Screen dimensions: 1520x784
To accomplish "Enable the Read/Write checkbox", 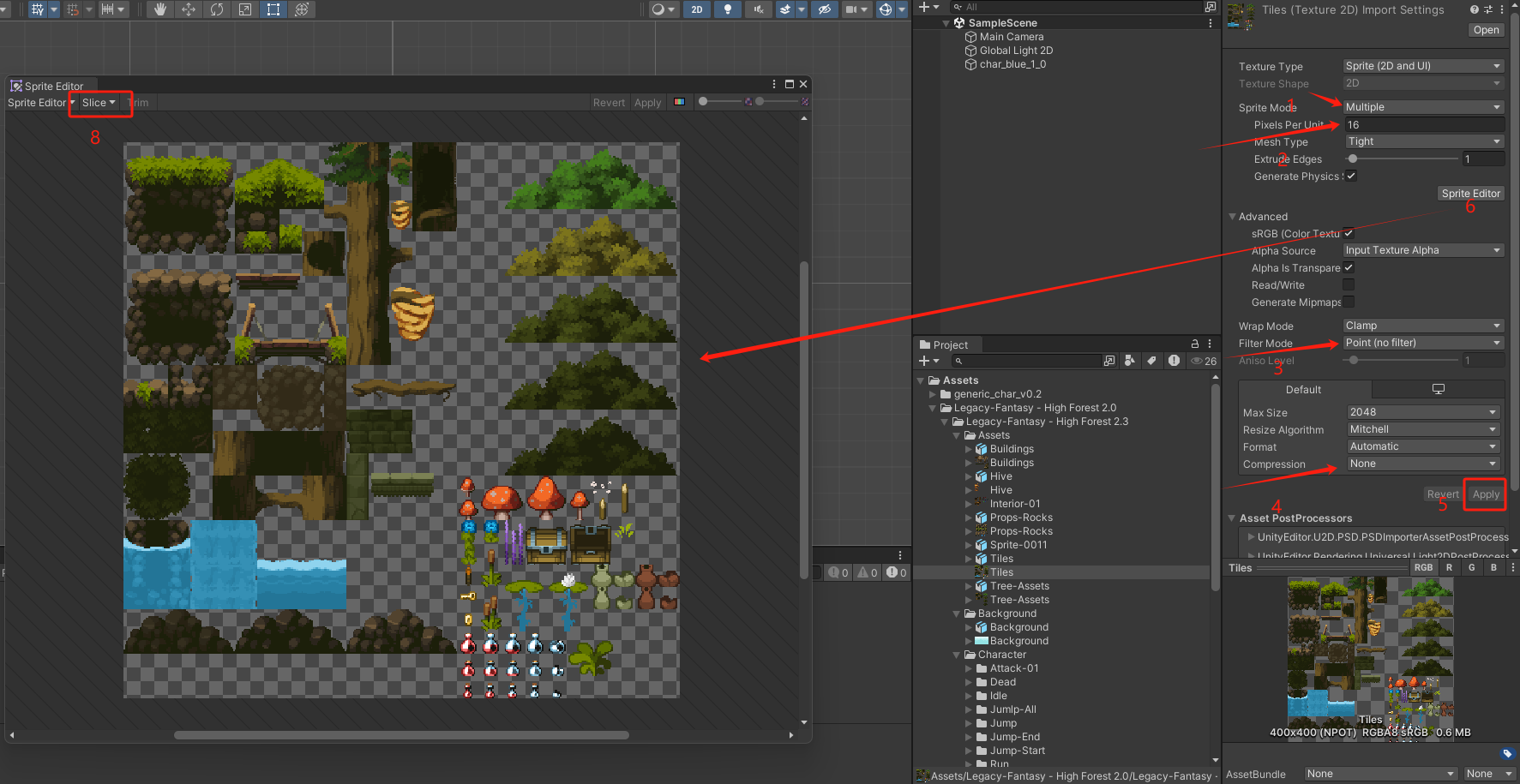I will click(x=1349, y=284).
